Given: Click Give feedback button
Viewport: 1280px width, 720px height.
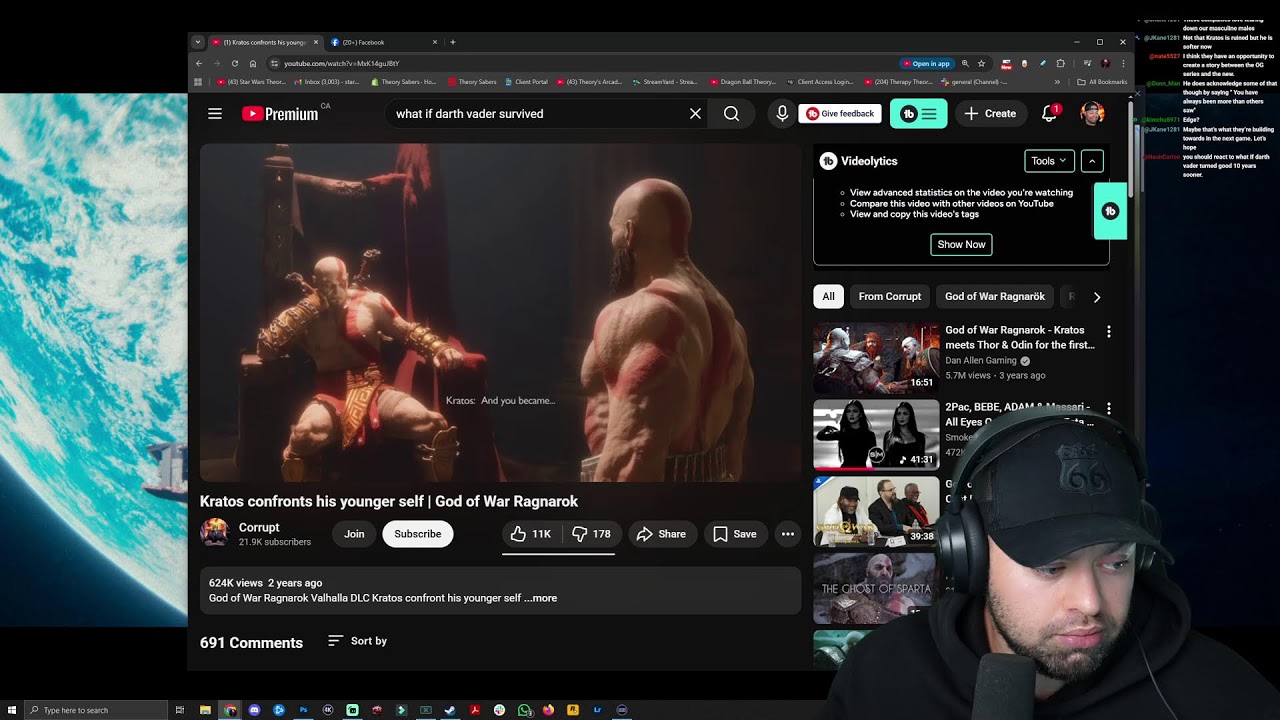Looking at the screenshot, I should [x=840, y=114].
